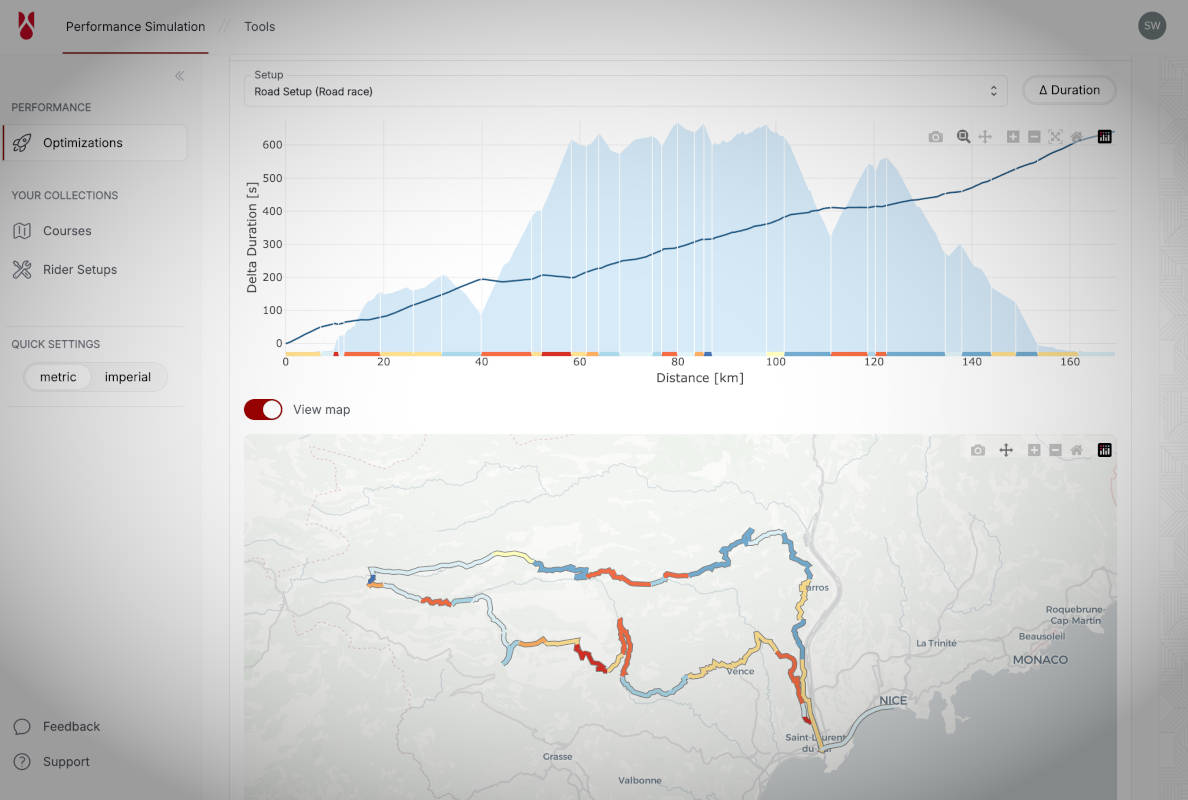Download the chart as a PNG image
This screenshot has height=800, width=1188.
click(936, 136)
